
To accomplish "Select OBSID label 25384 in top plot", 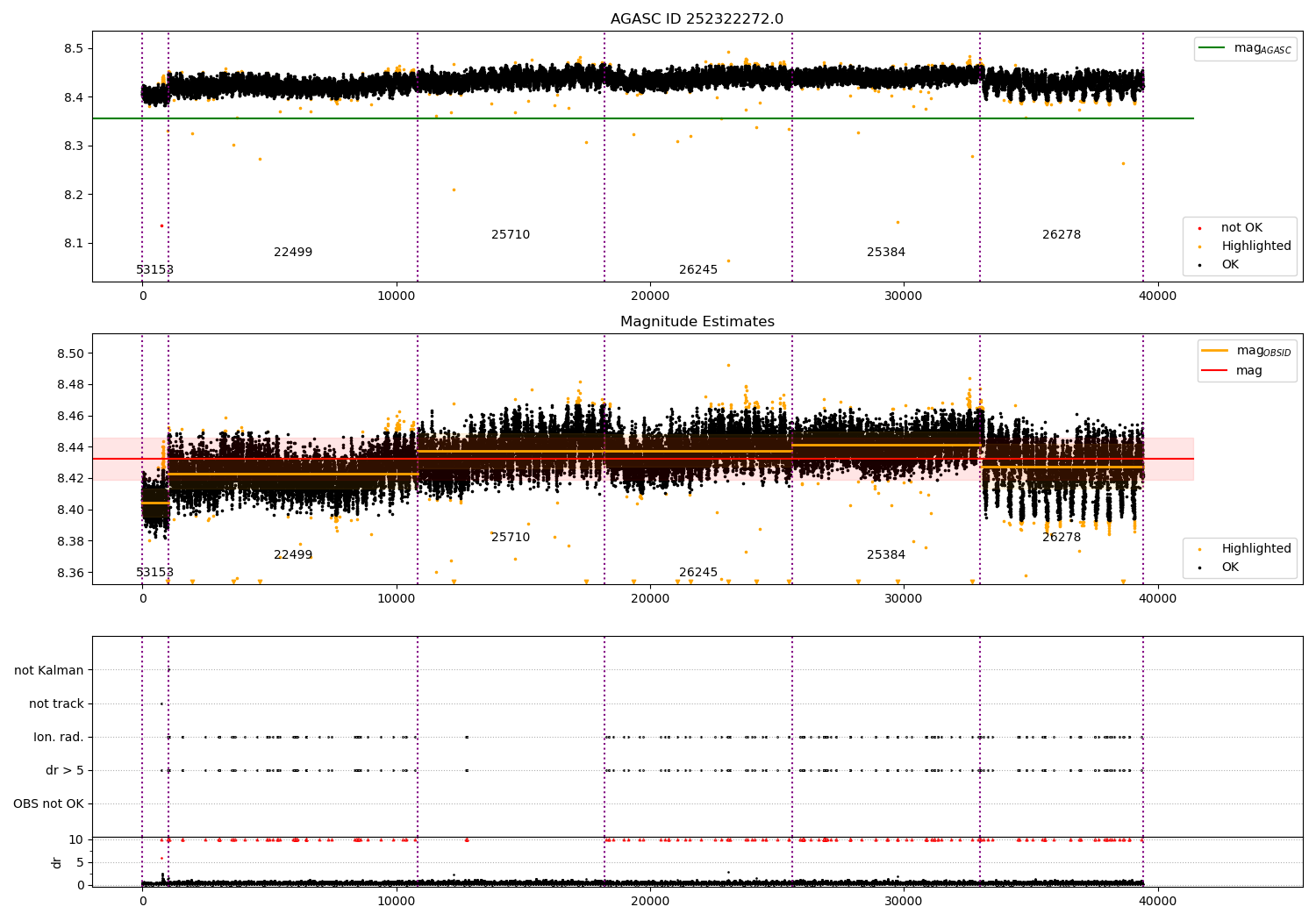I will coord(886,253).
